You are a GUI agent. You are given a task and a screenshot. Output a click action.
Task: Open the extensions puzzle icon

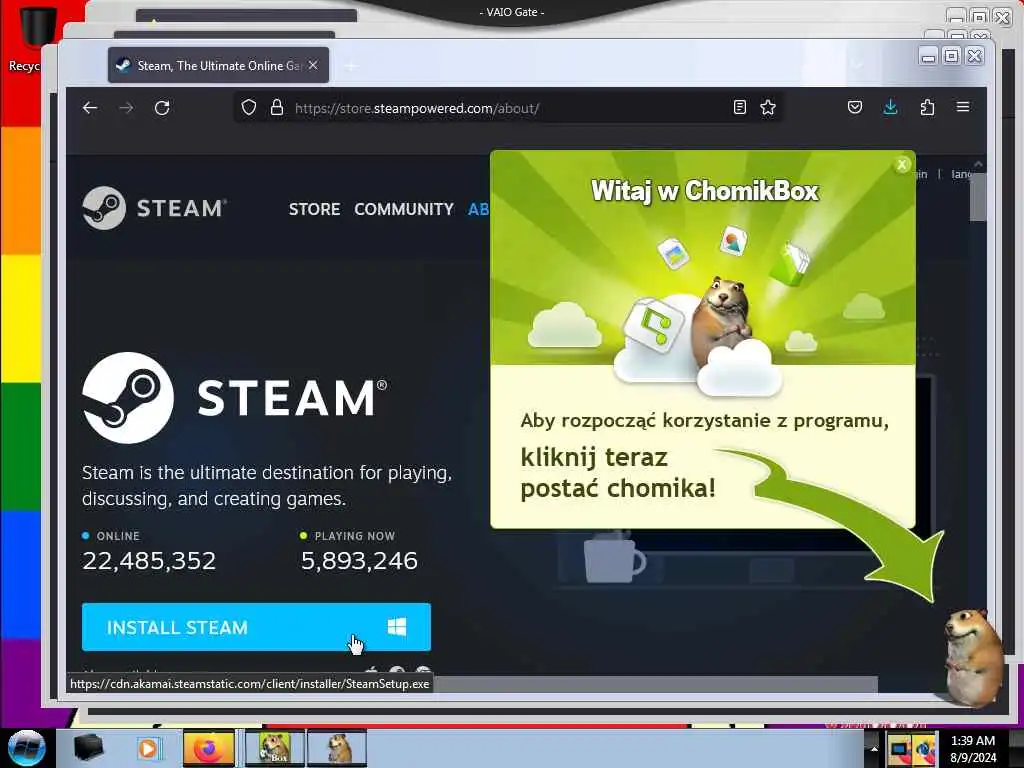927,107
